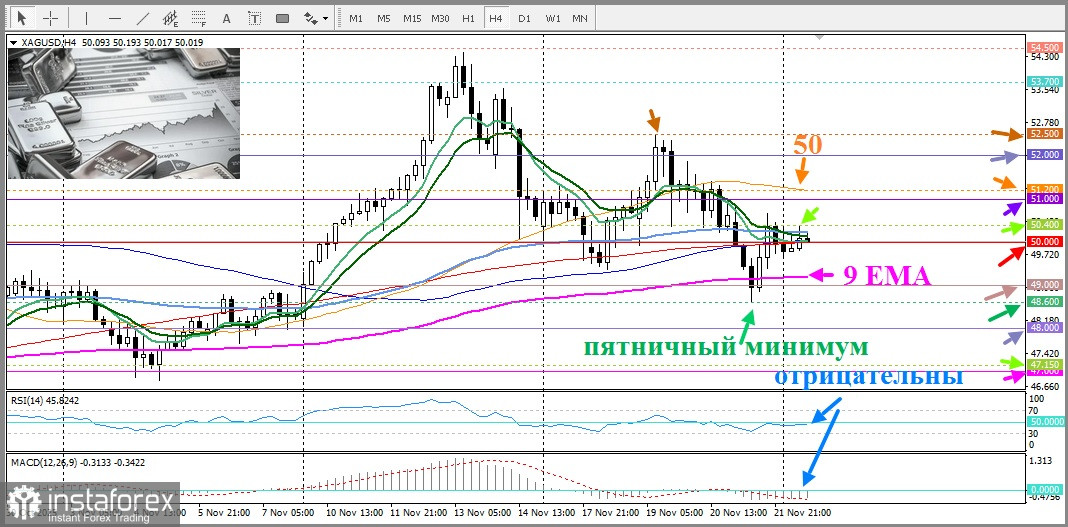
Task: Select the D1 timeframe
Action: tap(524, 18)
